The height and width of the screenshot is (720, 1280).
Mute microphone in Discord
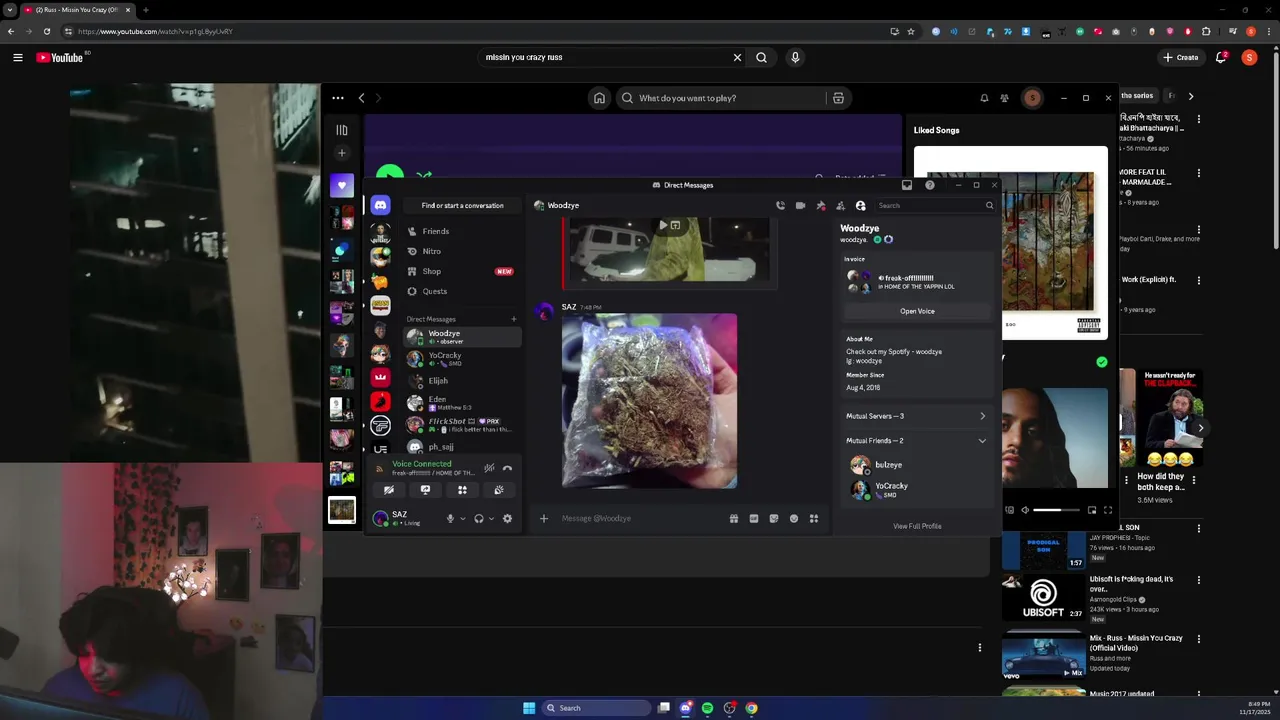point(450,518)
